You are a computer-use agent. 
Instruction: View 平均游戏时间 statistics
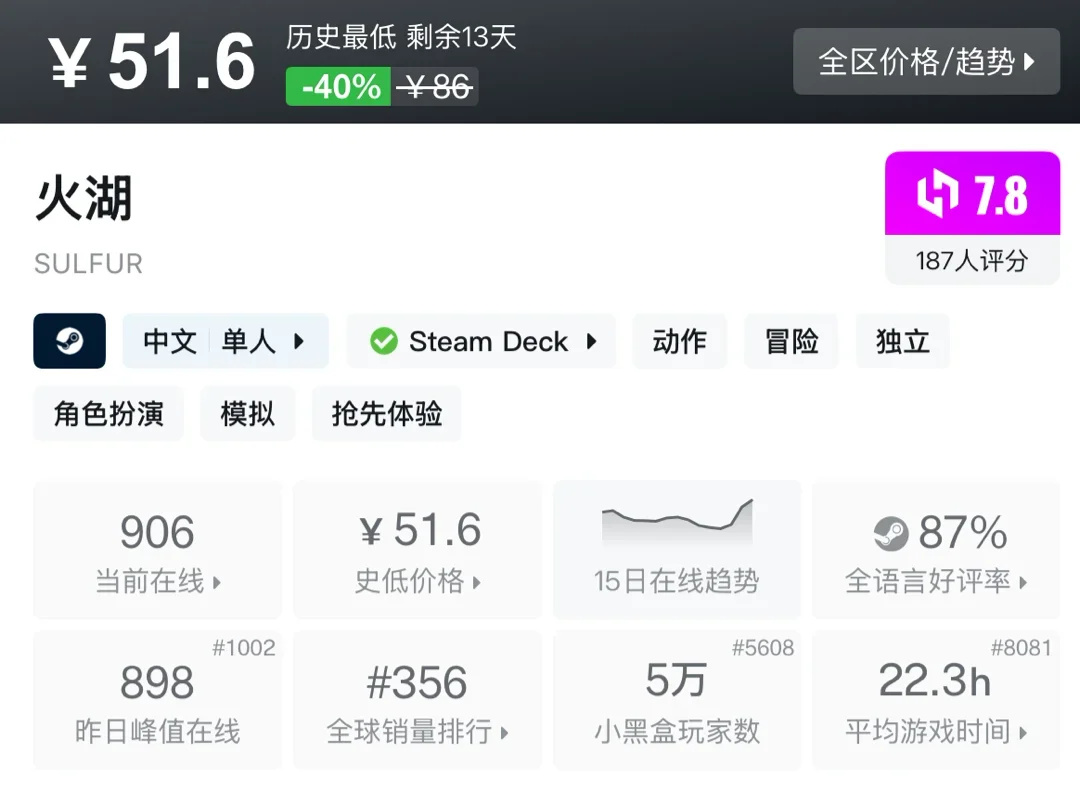[936, 699]
